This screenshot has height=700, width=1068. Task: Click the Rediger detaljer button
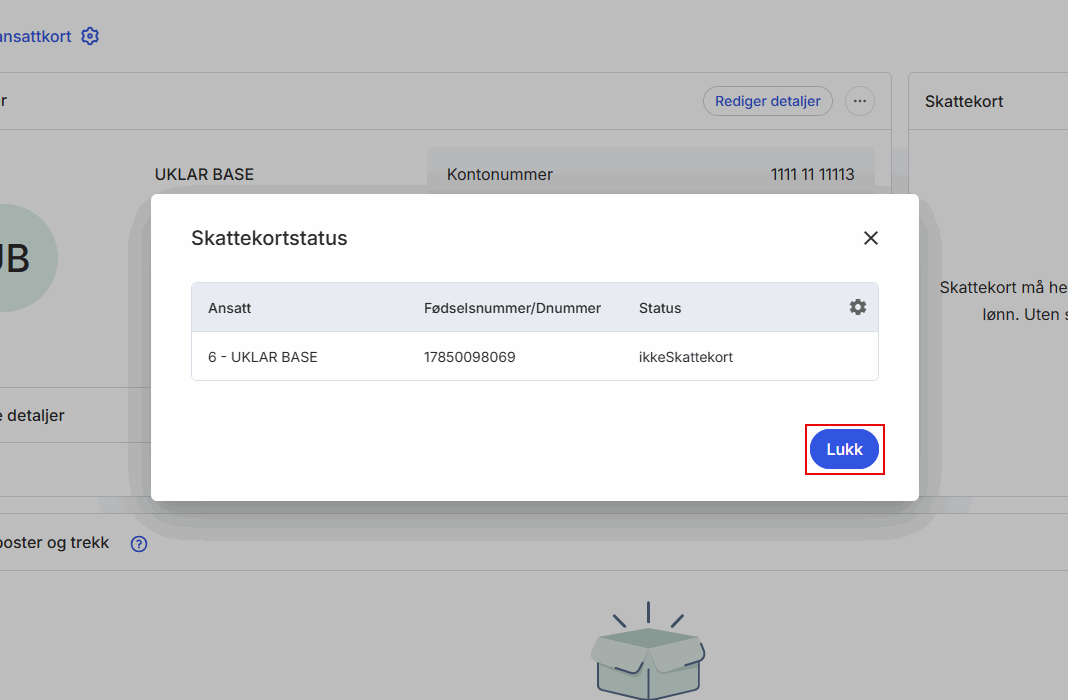point(768,101)
